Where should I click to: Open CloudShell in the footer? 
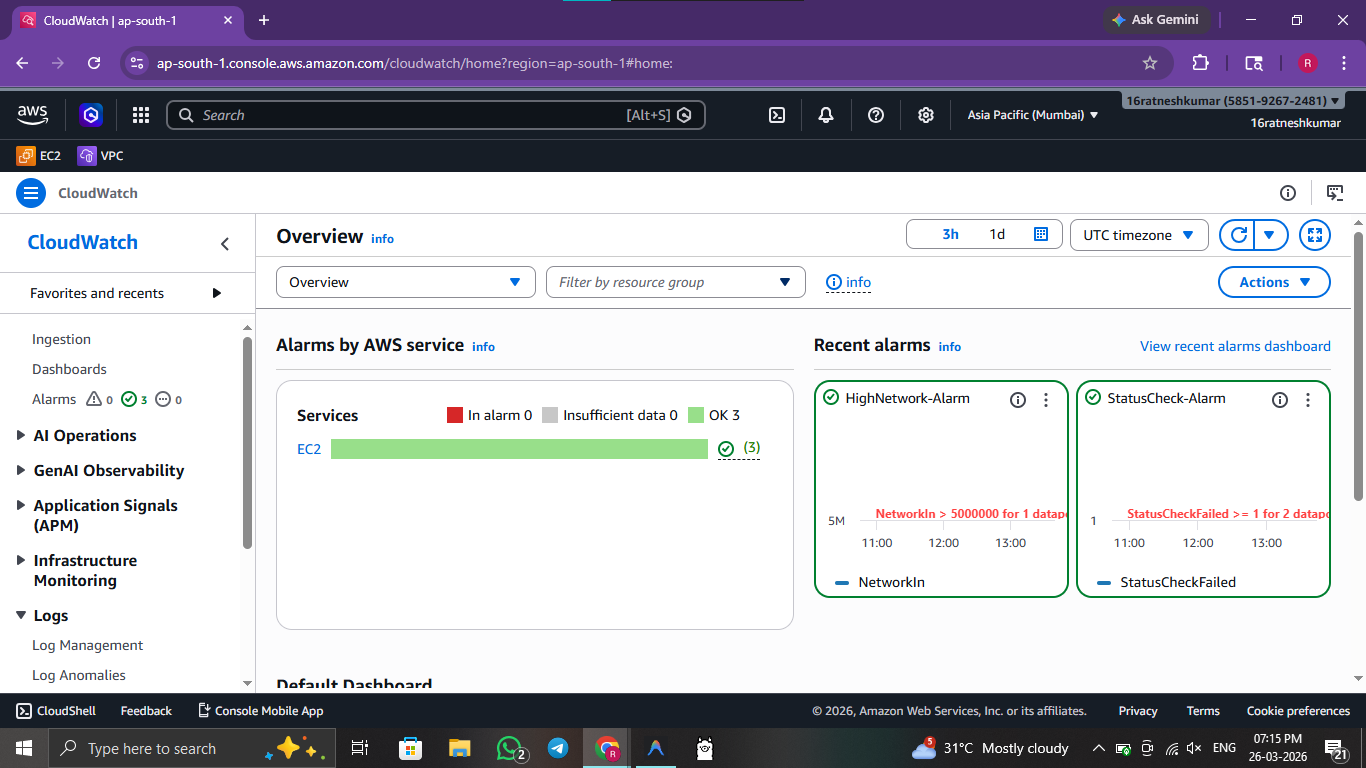click(x=56, y=711)
